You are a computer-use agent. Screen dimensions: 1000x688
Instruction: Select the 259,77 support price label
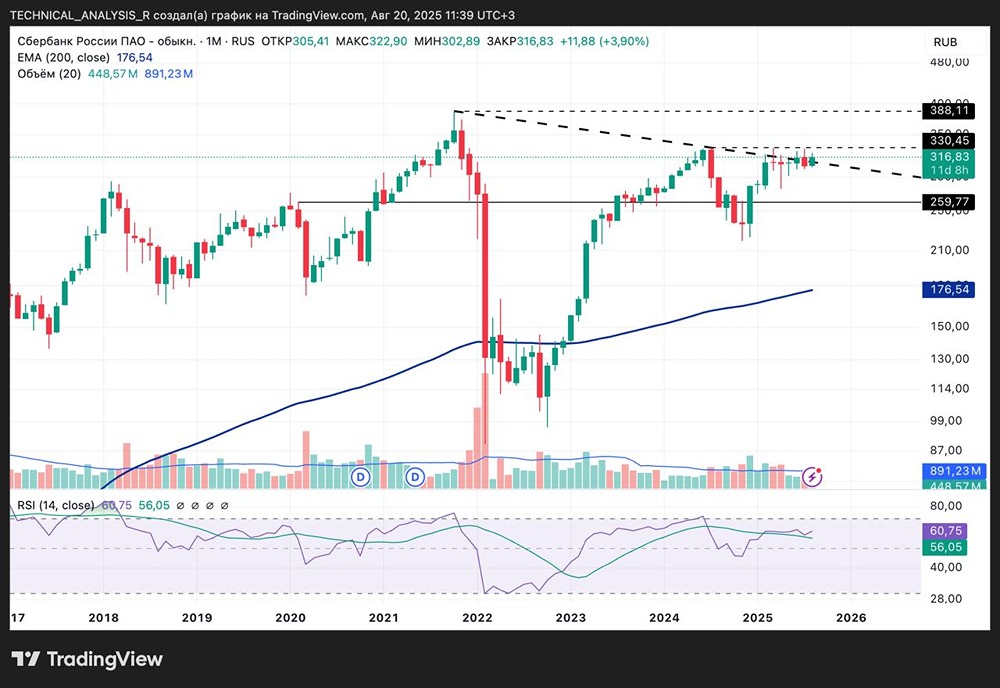949,202
